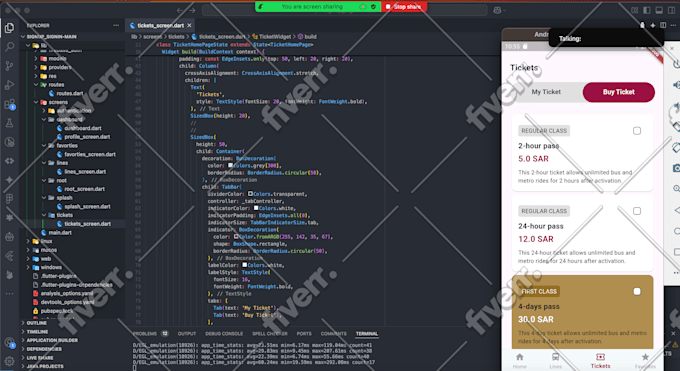
Task: Click the emulator volume up button
Action: coord(676,85)
